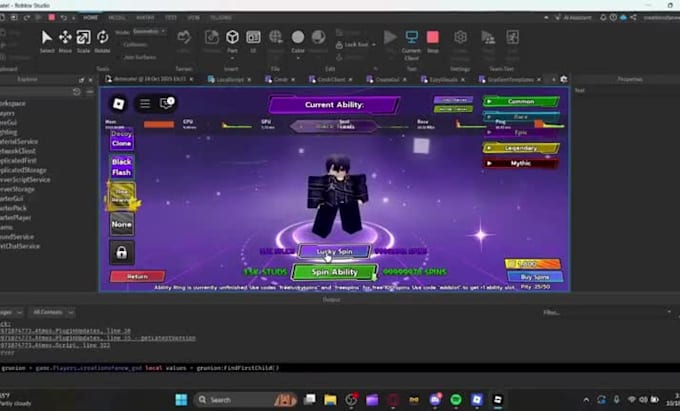The width and height of the screenshot is (680, 411).
Task: Open the AI Assistant
Action: click(x=574, y=17)
